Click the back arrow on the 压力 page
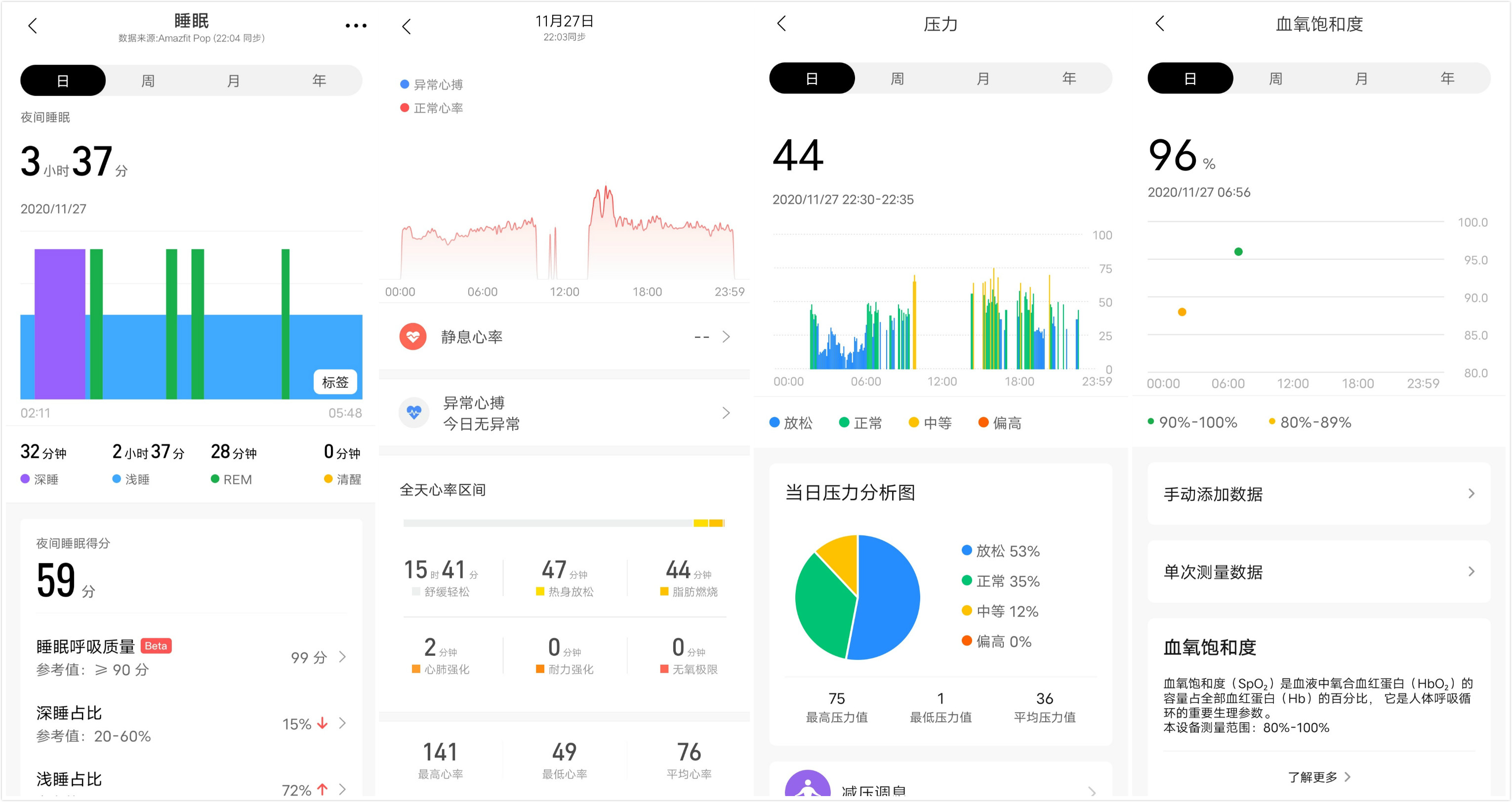The height and width of the screenshot is (802, 1512). (x=781, y=24)
